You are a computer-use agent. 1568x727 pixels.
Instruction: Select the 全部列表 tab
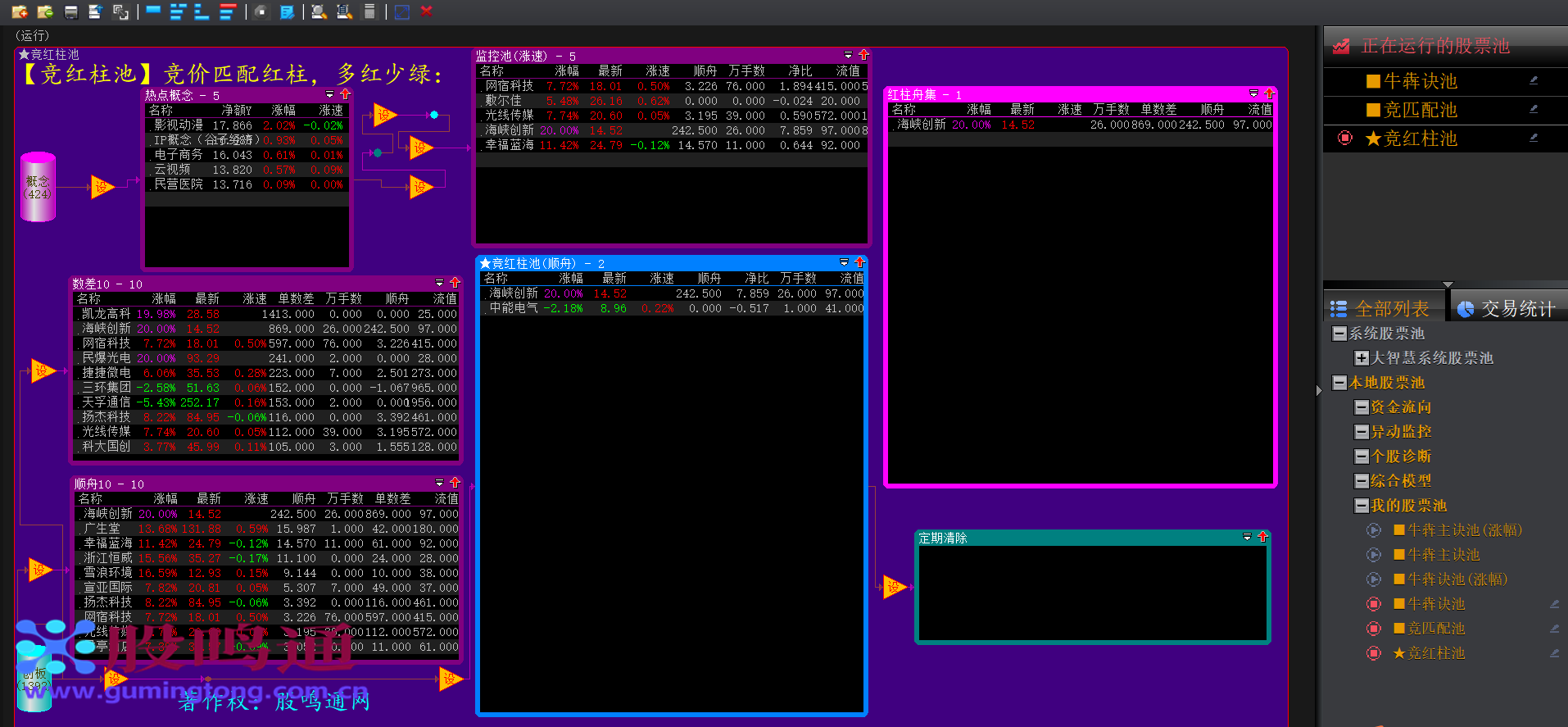(1382, 308)
